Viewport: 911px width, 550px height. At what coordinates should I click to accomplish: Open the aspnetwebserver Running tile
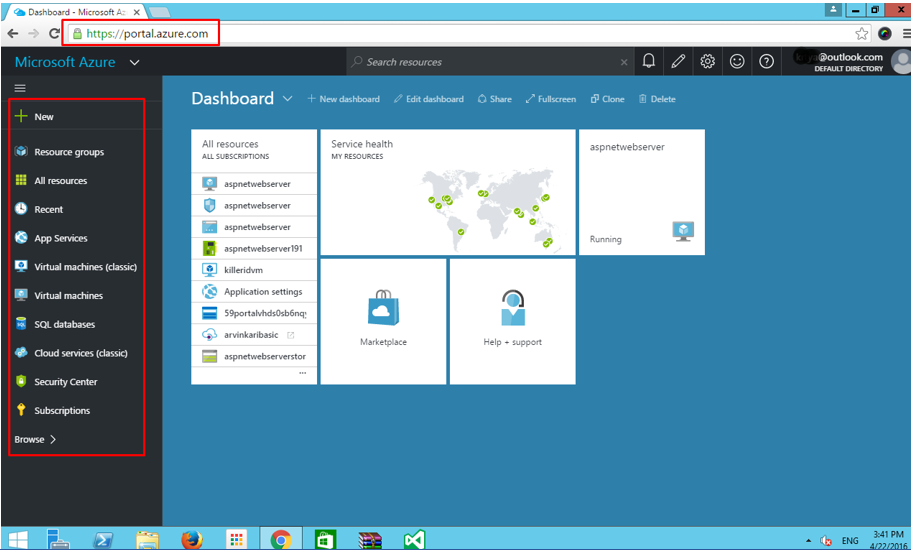tap(642, 192)
